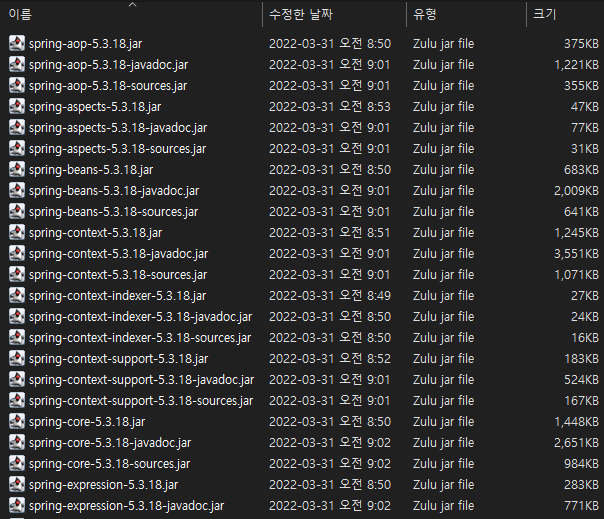
Task: Click the jar icon of spring-aop-5.3.18-javadoc.jar
Action: (17, 64)
